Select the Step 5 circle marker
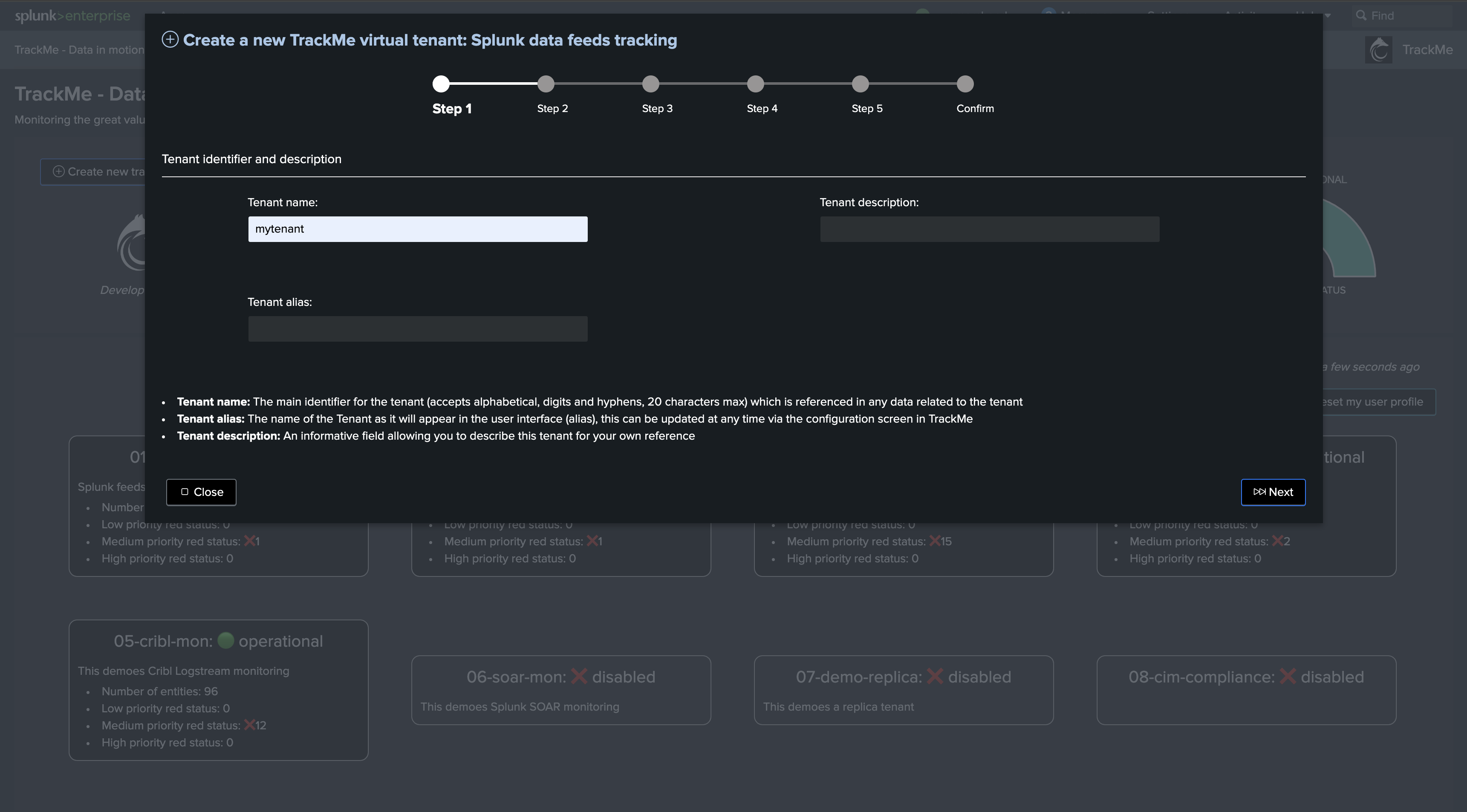 tap(860, 84)
